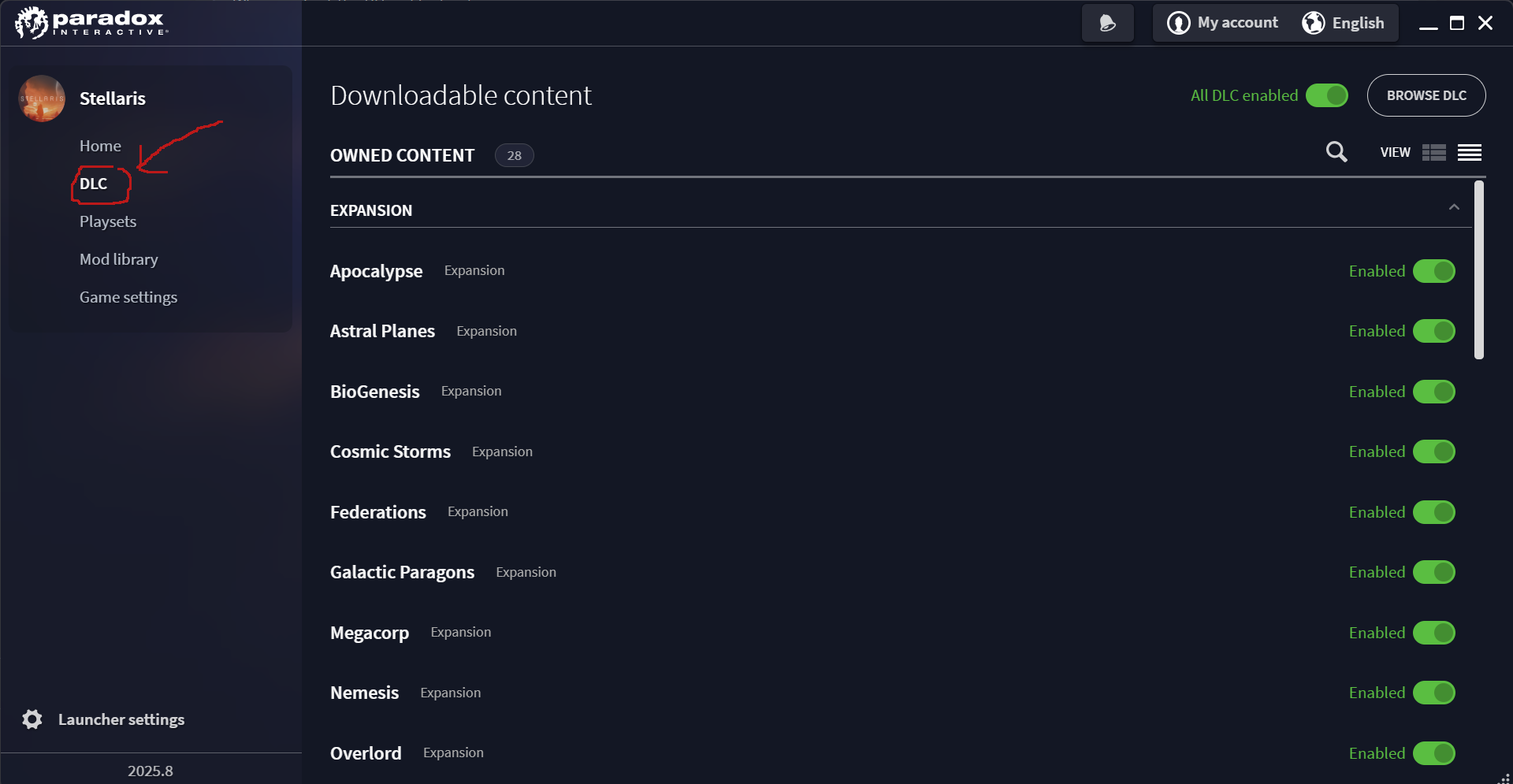Viewport: 1513px width, 784px height.
Task: Switch to detailed list view icon
Action: tap(1434, 152)
